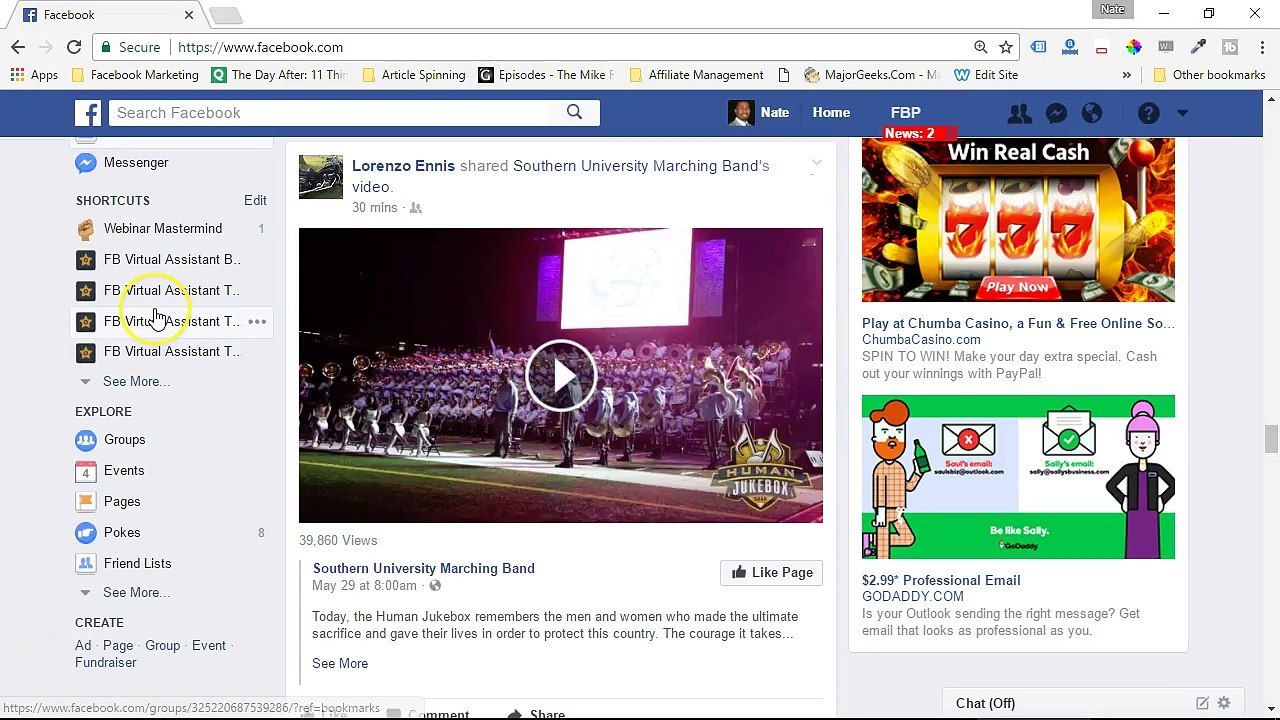Open the MajorGeeks.Com bookmark
This screenshot has height=720, width=1280.
tap(870, 75)
